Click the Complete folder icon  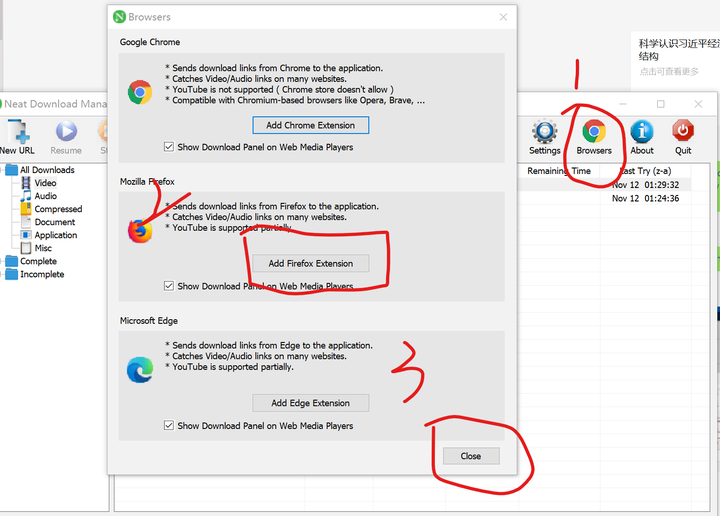point(12,261)
